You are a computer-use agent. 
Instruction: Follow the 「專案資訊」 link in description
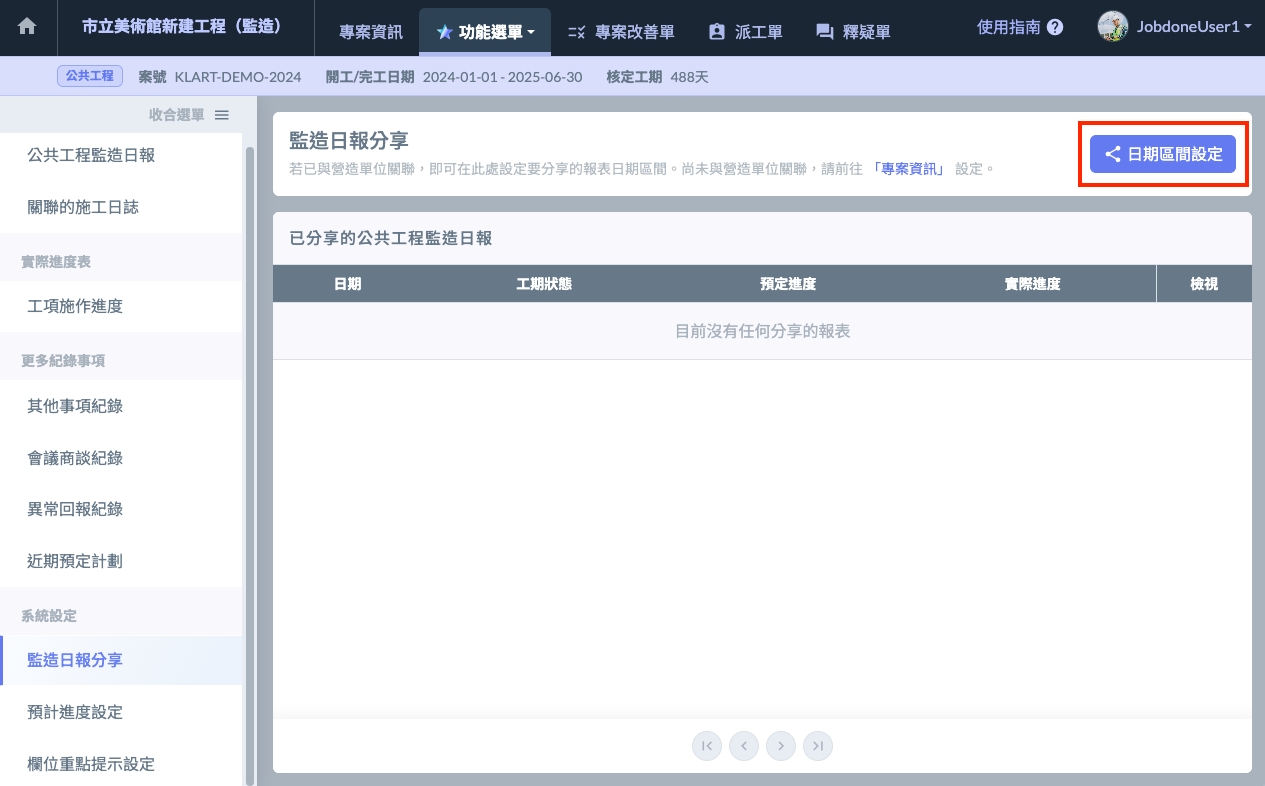908,169
